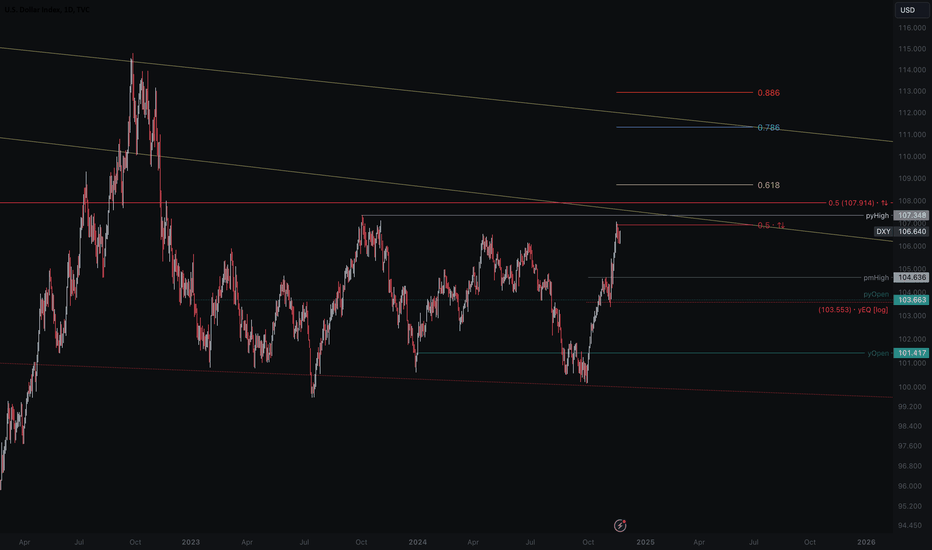Click the yOpen text label
932x550 pixels.
pyautogui.click(x=878, y=353)
